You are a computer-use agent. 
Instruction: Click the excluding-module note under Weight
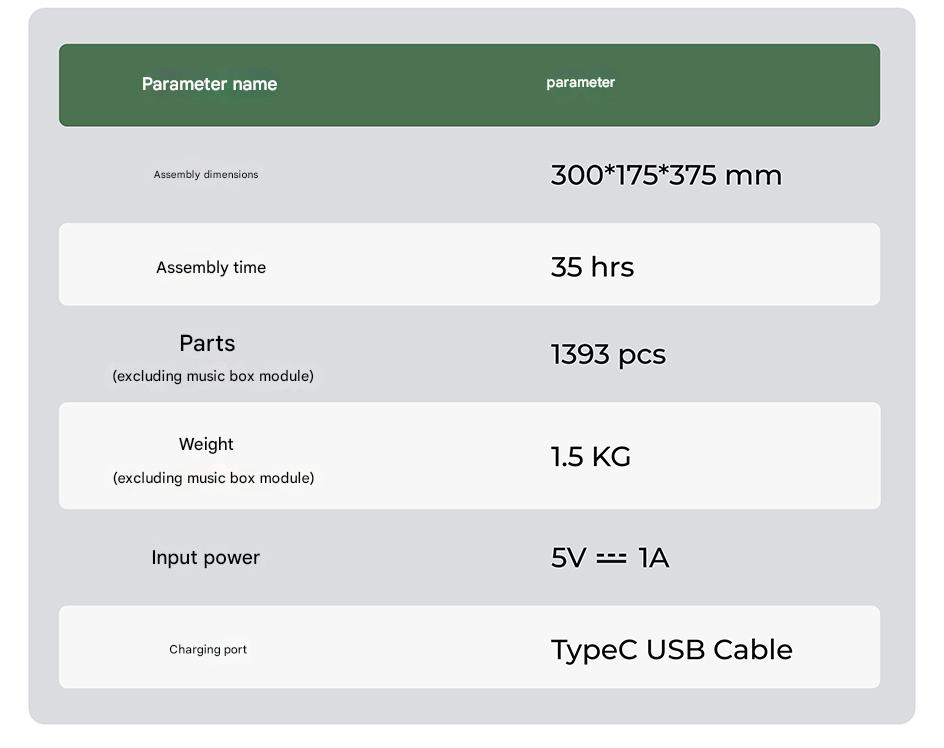point(213,478)
